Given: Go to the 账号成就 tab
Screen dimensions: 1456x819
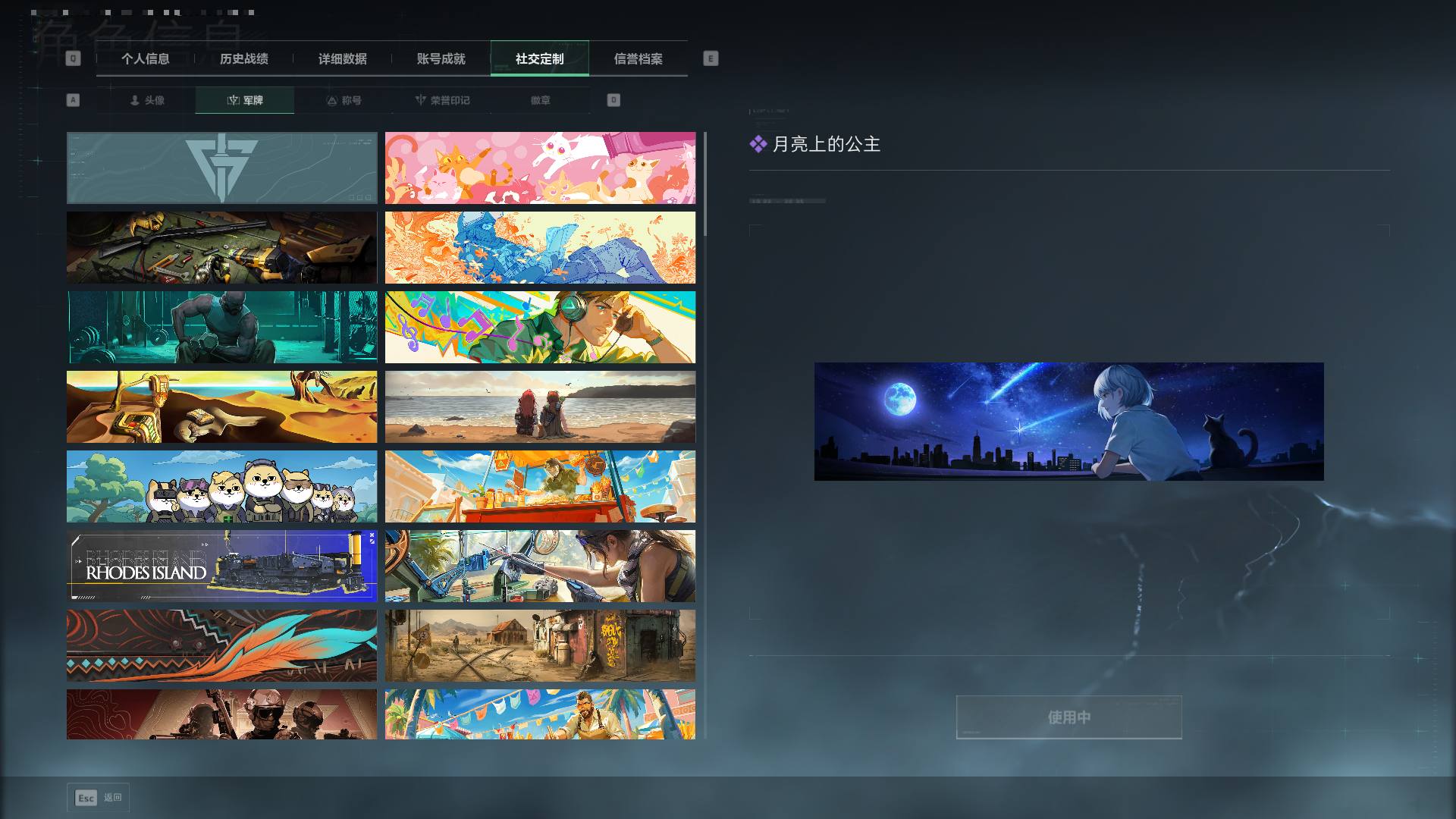Looking at the screenshot, I should pyautogui.click(x=441, y=58).
